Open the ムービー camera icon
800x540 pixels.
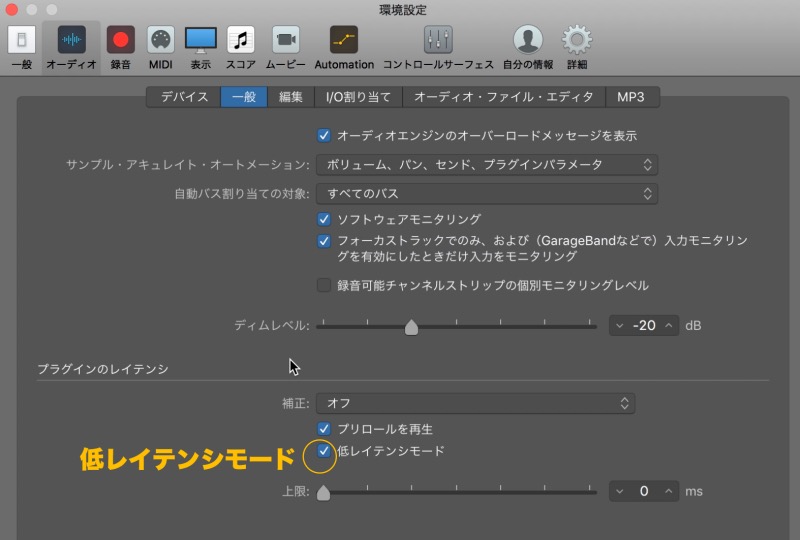click(x=286, y=40)
